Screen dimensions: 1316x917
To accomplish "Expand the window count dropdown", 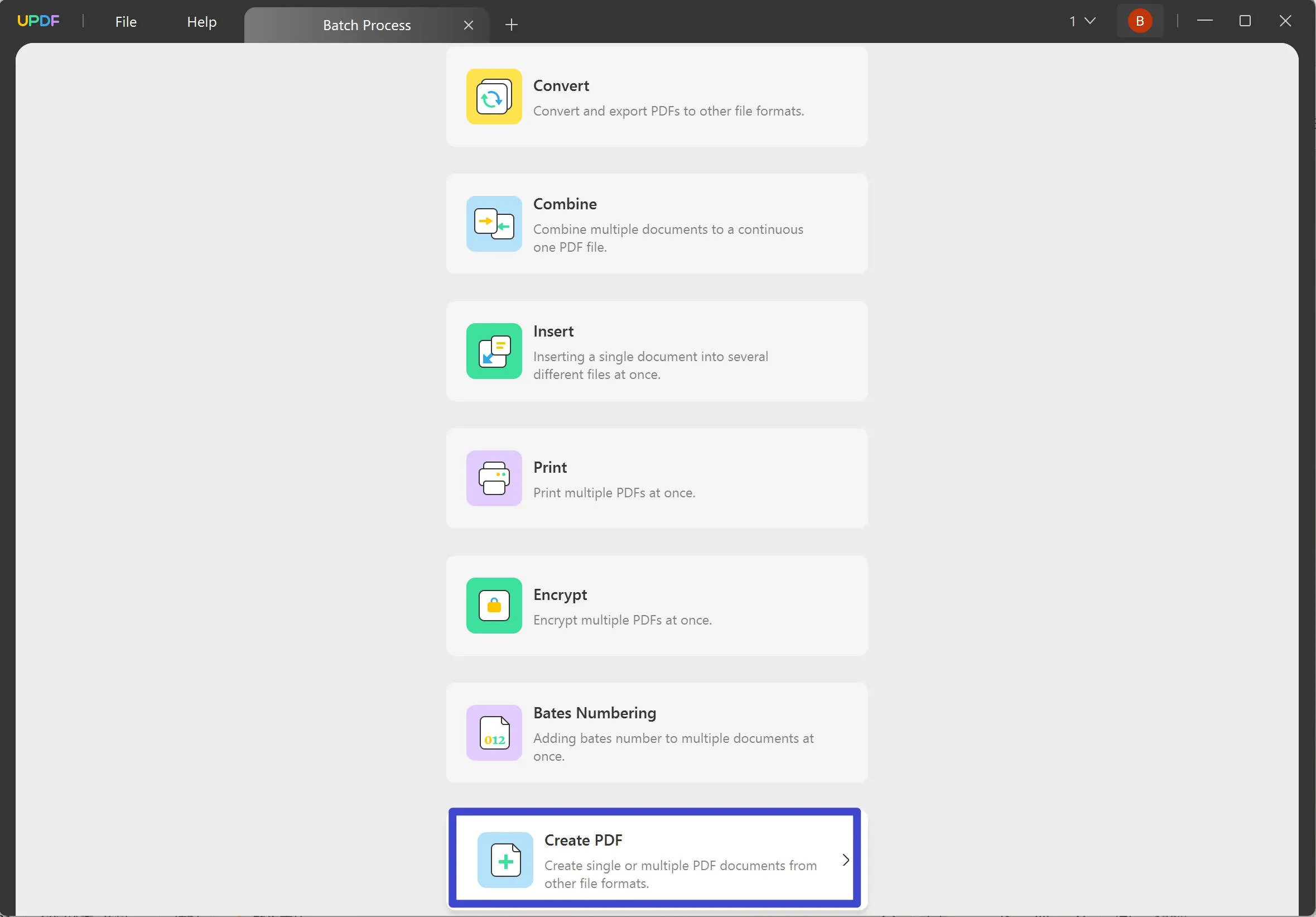I will [x=1082, y=21].
